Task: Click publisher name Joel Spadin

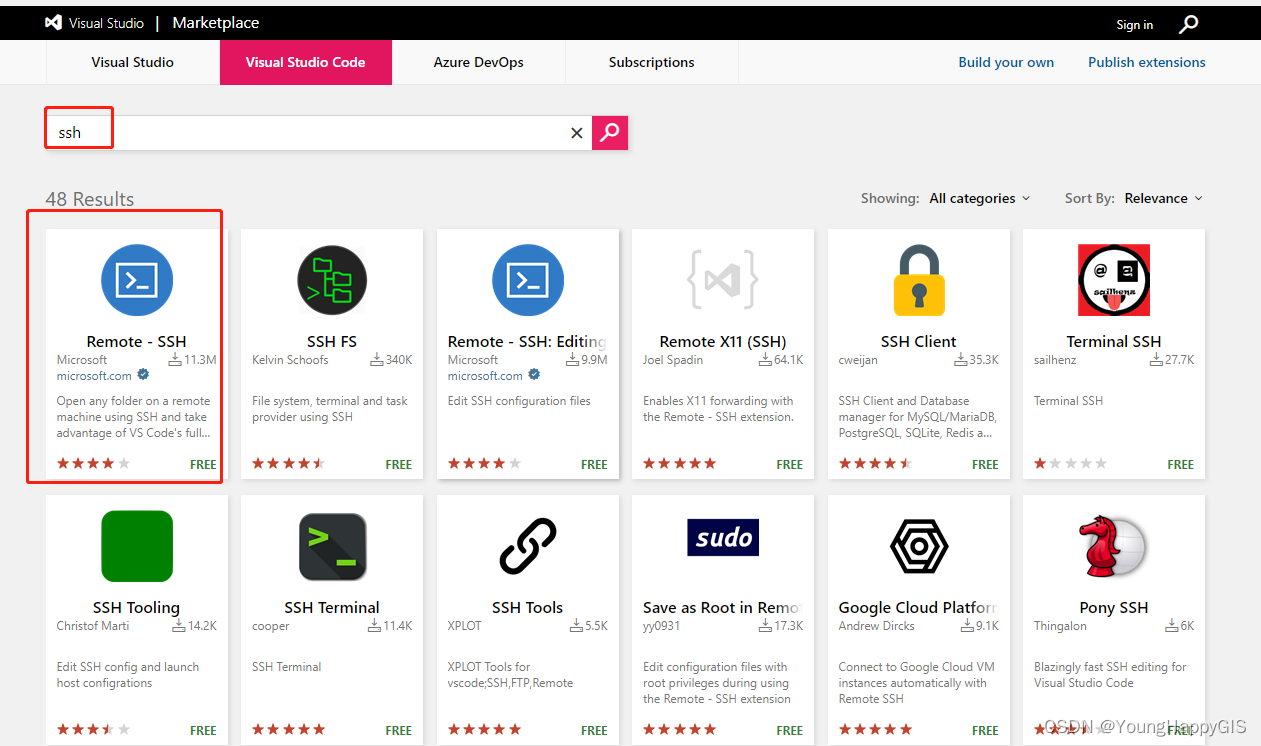Action: coord(673,360)
